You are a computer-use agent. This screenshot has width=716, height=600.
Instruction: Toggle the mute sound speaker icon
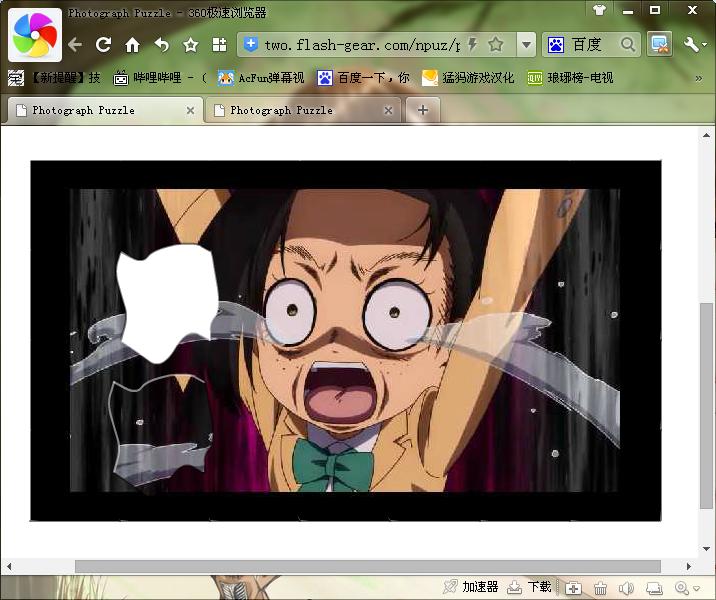(627, 588)
